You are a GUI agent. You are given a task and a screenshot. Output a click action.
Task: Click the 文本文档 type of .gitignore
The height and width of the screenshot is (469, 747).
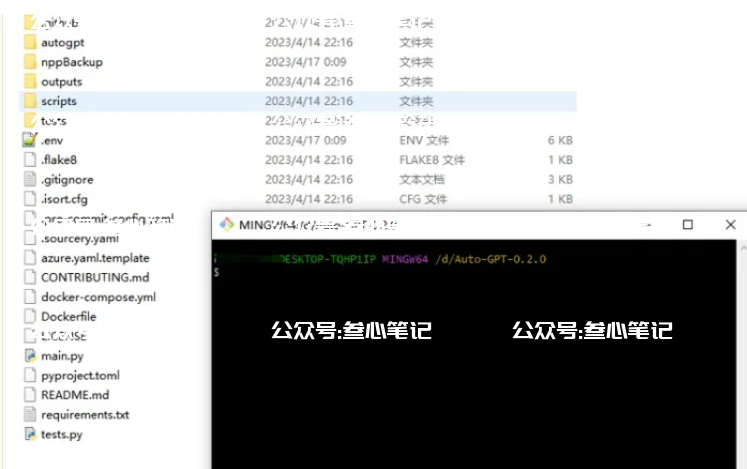422,179
